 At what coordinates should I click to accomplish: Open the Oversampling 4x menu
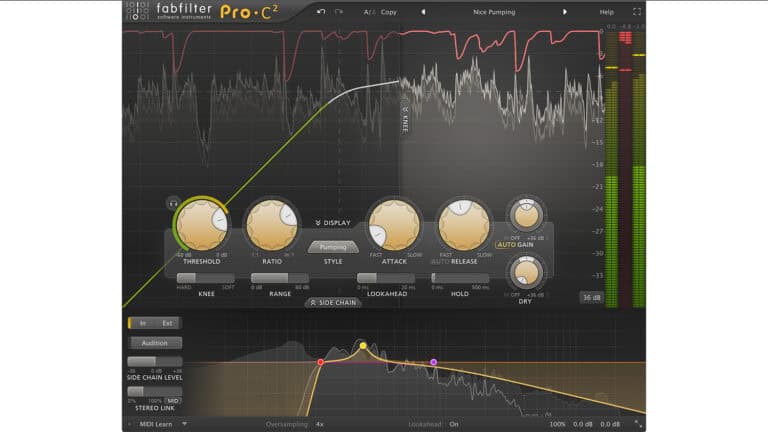(x=320, y=424)
